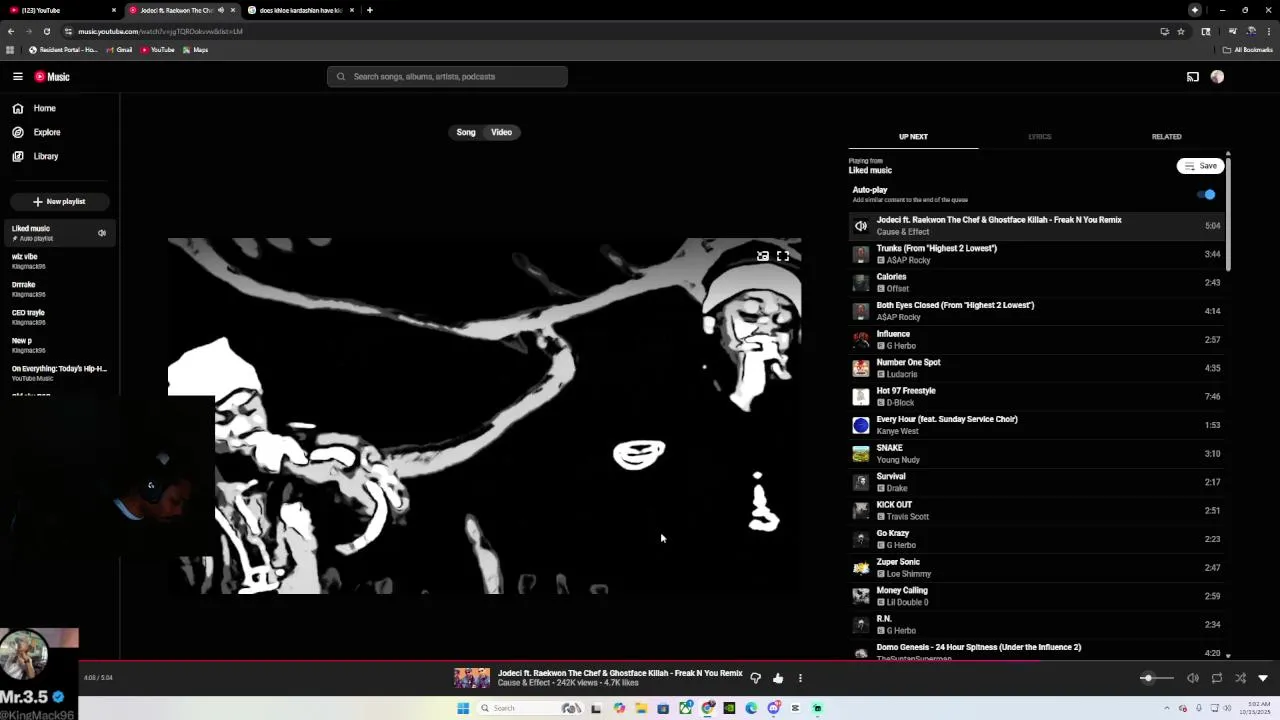This screenshot has height=720, width=1280.
Task: Reload the page
Action: [46, 31]
